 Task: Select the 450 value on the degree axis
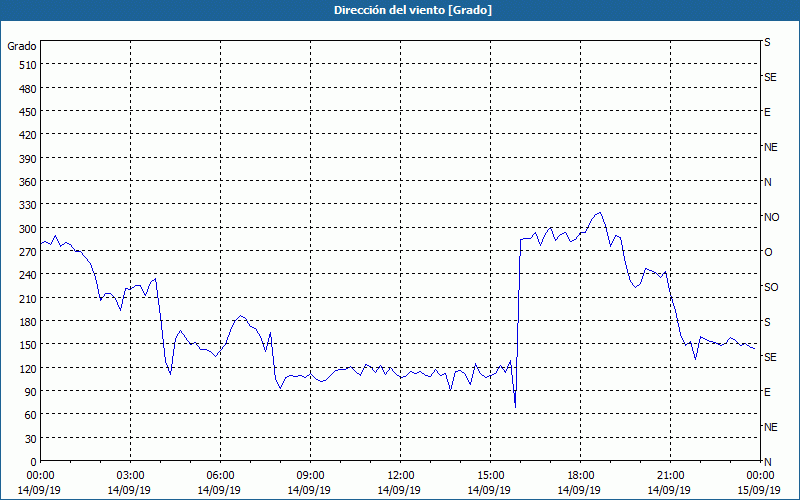[29, 112]
